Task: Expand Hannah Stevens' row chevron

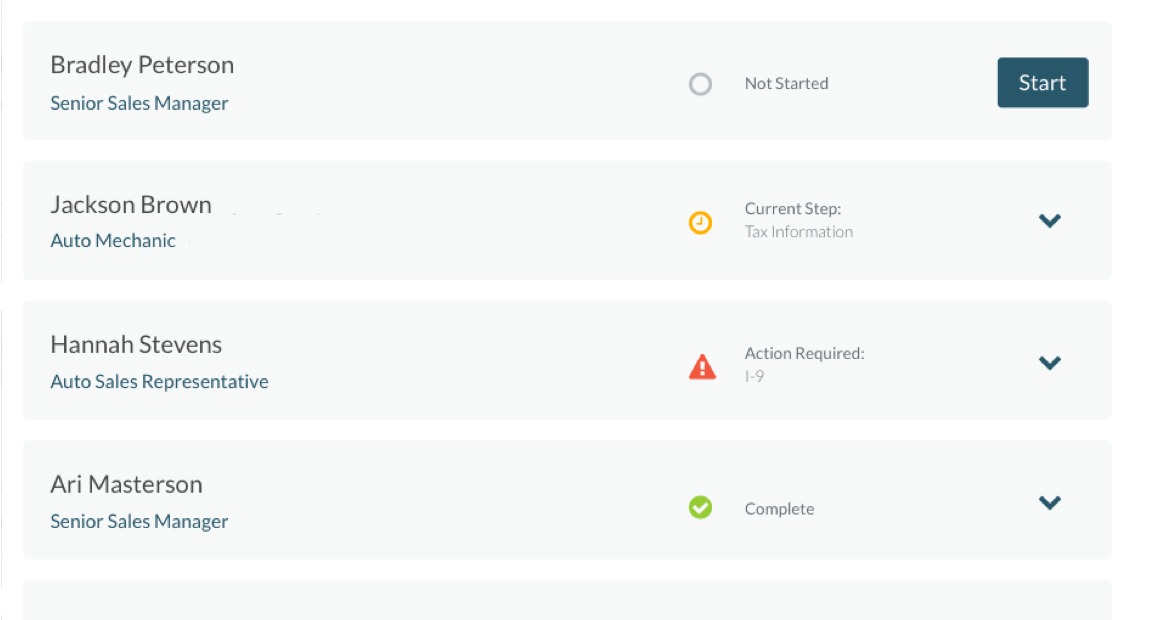Action: tap(1049, 363)
